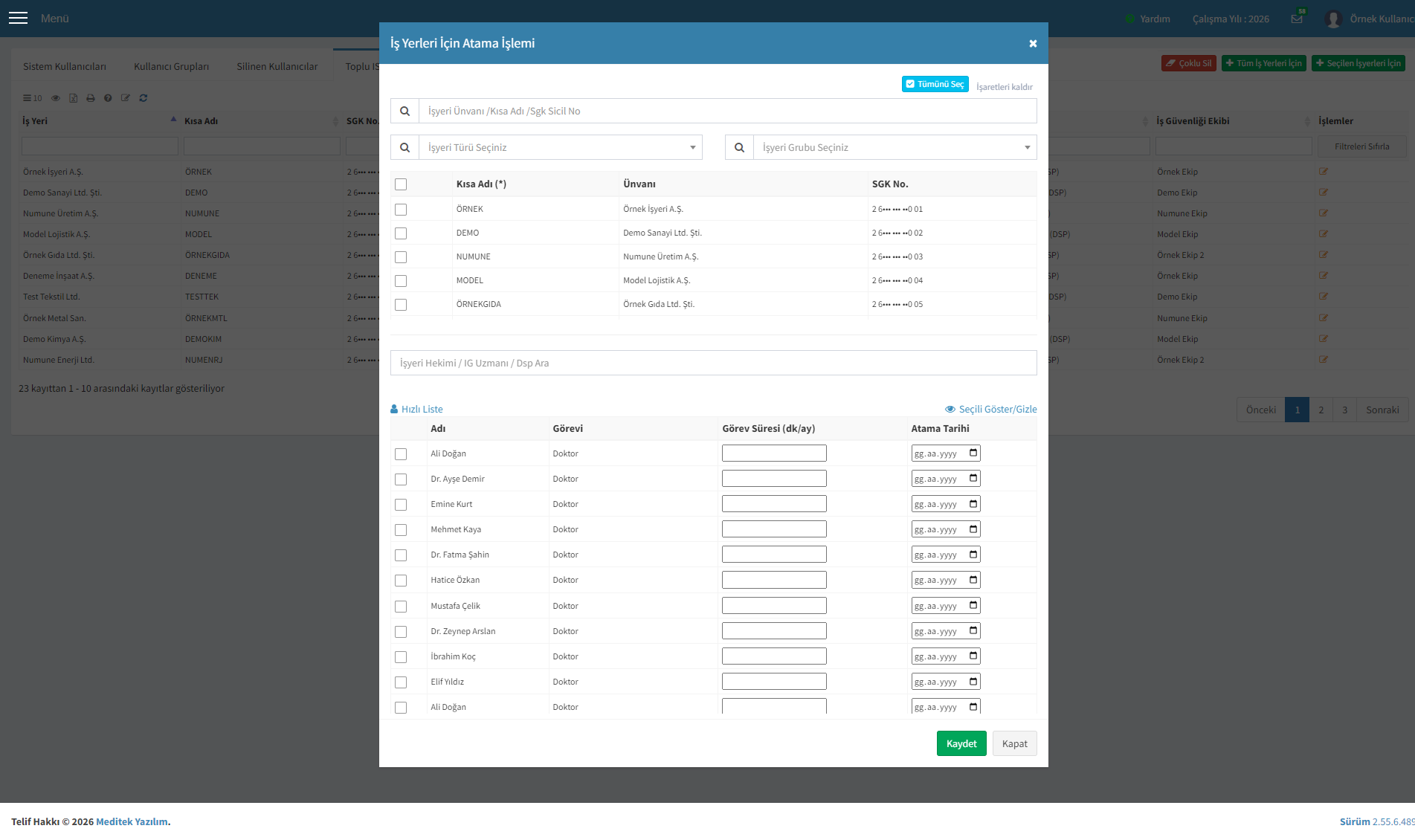Click edit icon for Numune Üretim row
This screenshot has height=840, width=1415.
(x=1324, y=213)
